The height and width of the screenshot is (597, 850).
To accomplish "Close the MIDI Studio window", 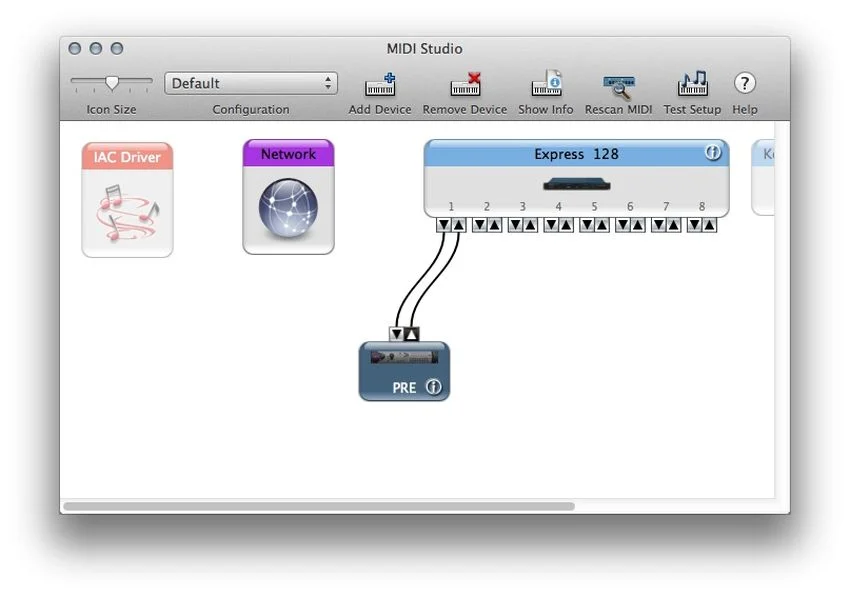I will click(75, 48).
